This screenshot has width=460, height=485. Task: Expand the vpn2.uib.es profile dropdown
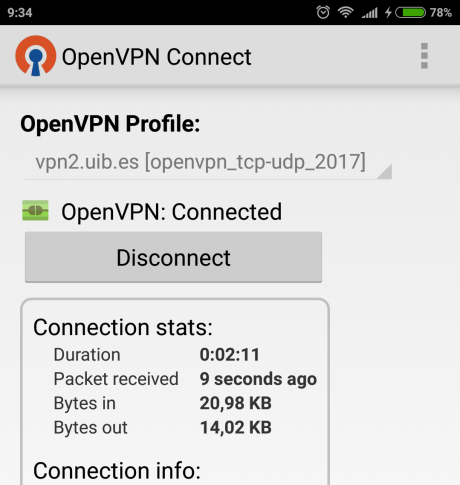click(208, 163)
